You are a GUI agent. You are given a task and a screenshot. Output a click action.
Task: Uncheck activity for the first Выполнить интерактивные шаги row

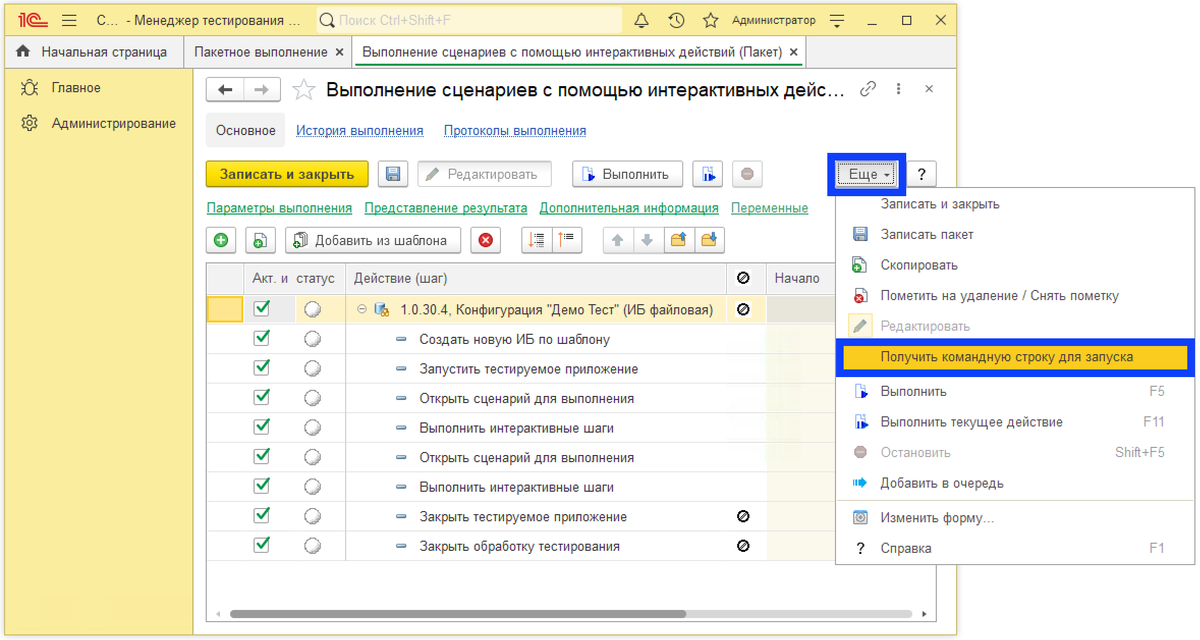[262, 427]
